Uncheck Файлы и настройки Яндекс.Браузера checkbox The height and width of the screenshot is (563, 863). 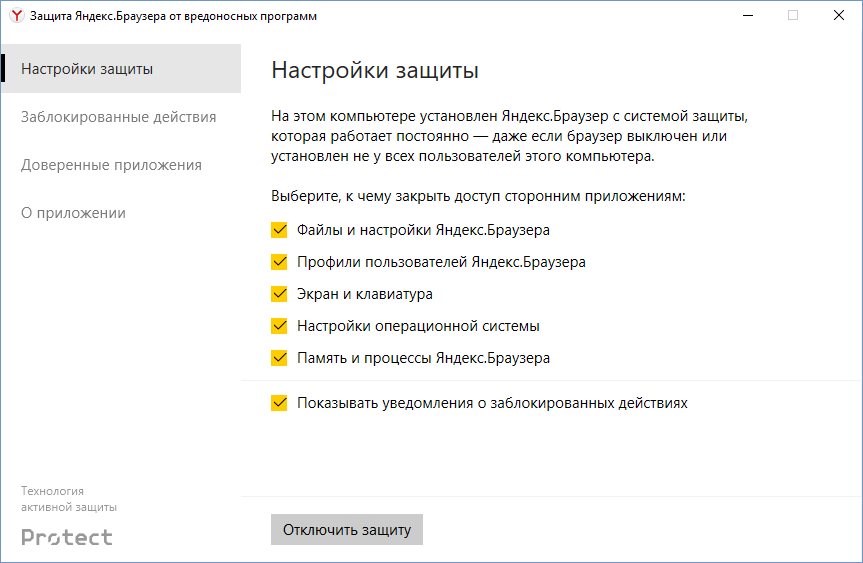click(x=279, y=229)
